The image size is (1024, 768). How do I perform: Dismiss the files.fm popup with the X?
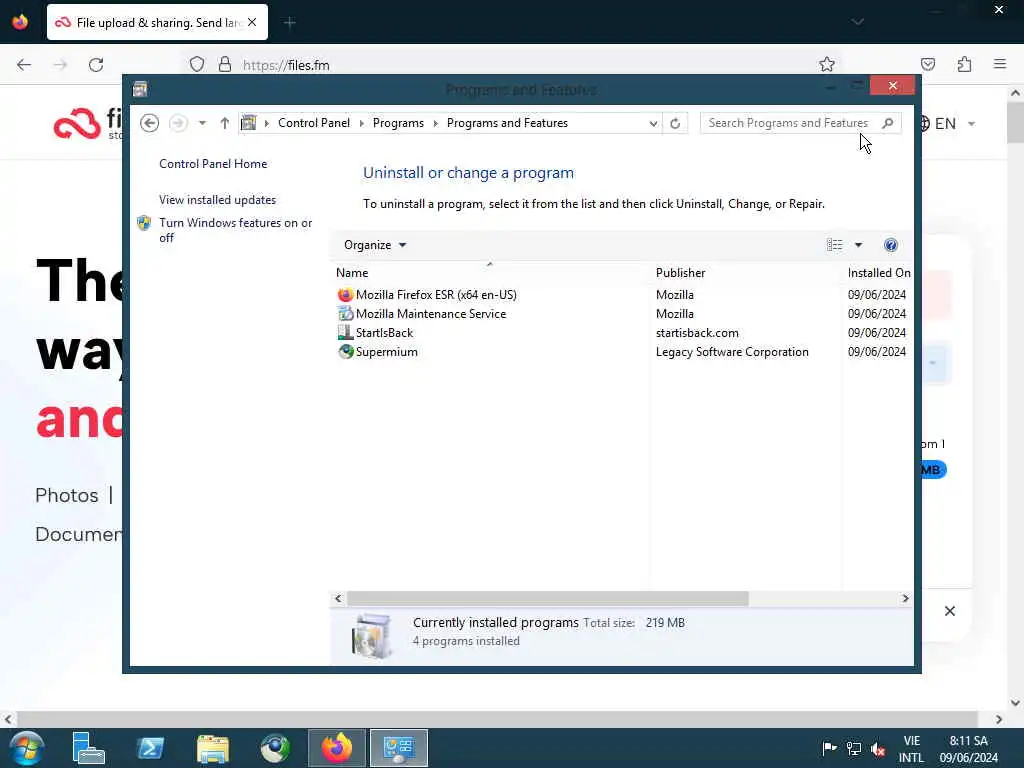tap(950, 611)
